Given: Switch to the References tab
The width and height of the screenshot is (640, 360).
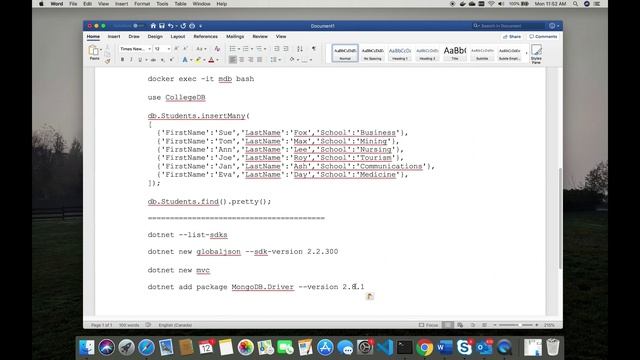Looking at the screenshot, I should [205, 36].
